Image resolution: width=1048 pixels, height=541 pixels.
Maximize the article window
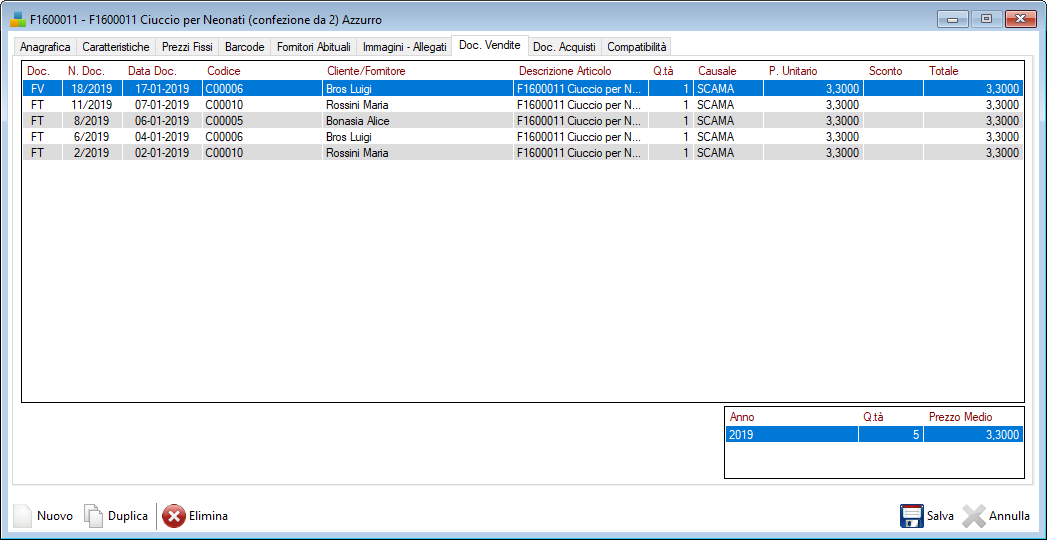pyautogui.click(x=985, y=19)
